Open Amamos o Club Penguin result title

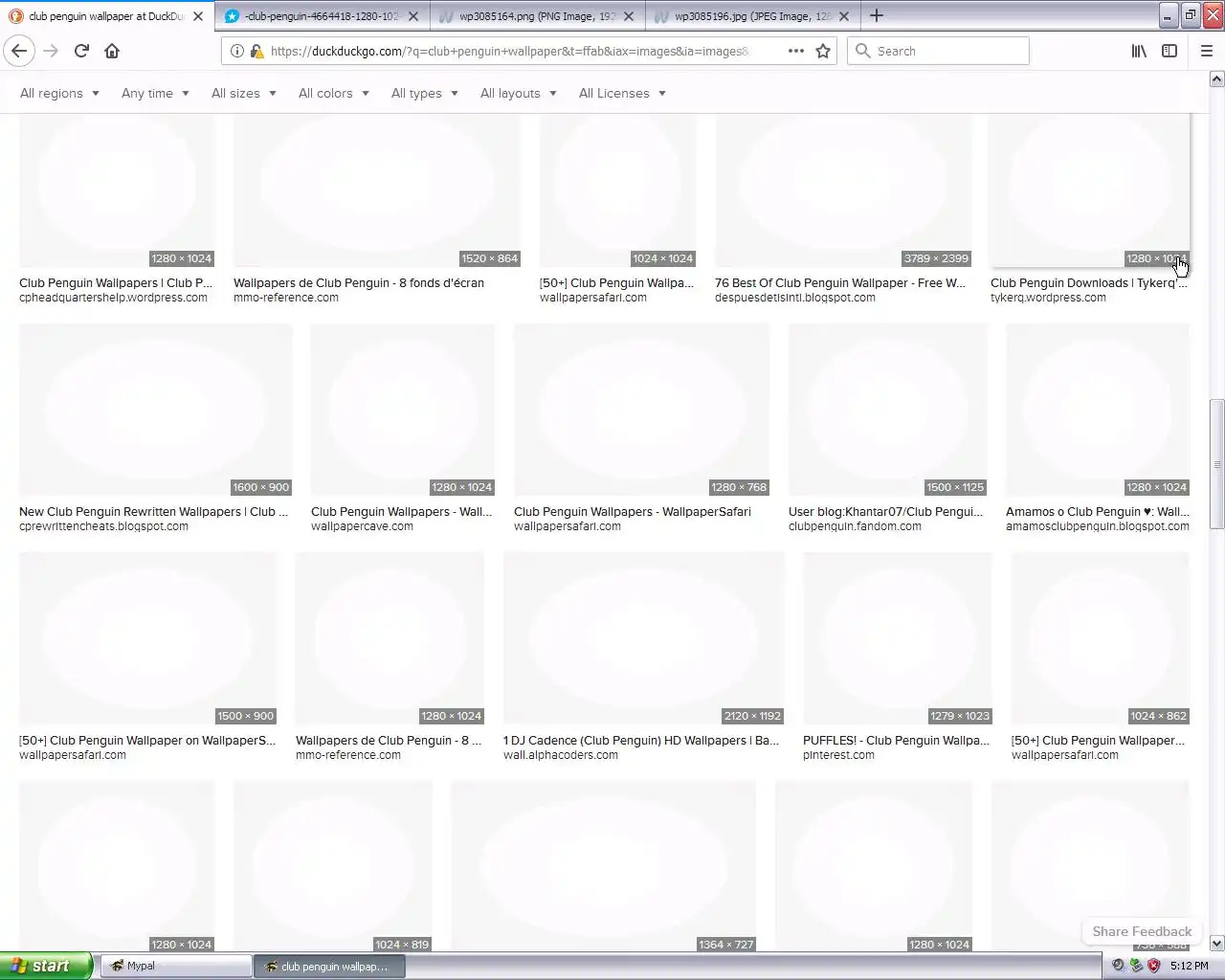pyautogui.click(x=1098, y=511)
